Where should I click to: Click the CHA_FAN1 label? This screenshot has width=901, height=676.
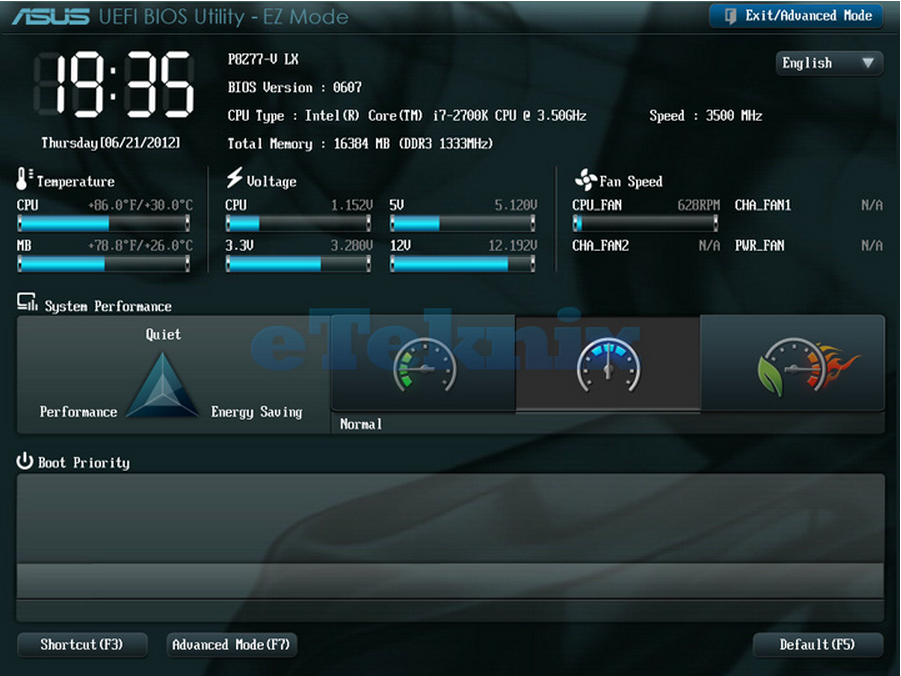[x=763, y=205]
